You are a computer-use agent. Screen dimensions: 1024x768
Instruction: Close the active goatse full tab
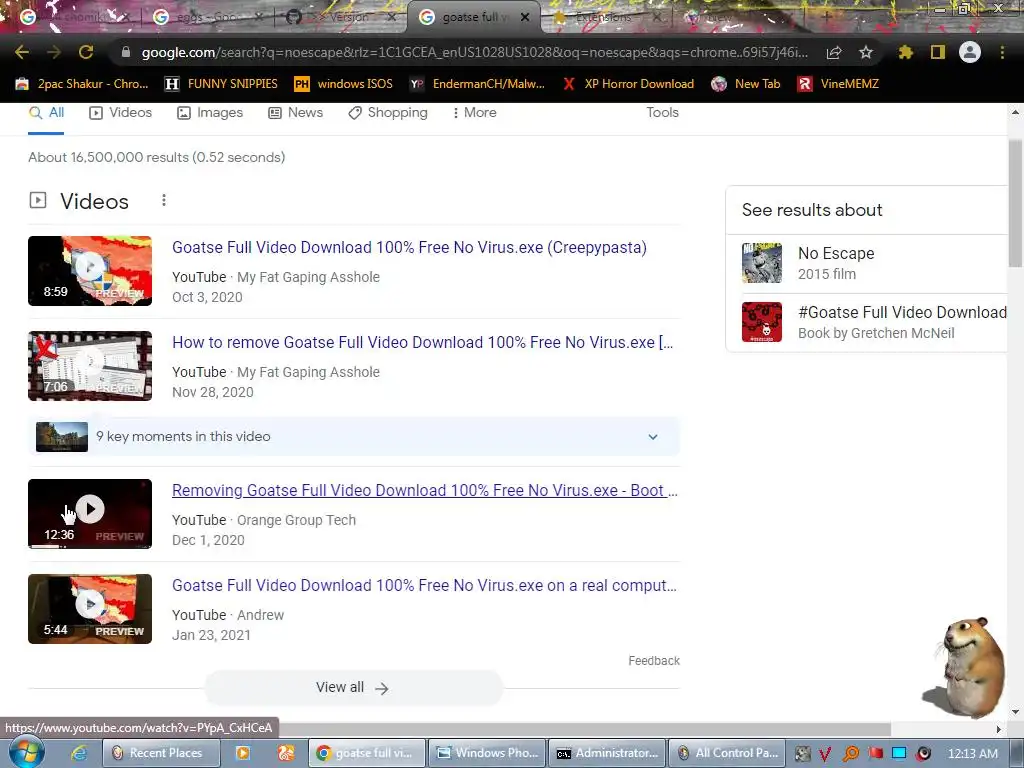coord(525,17)
